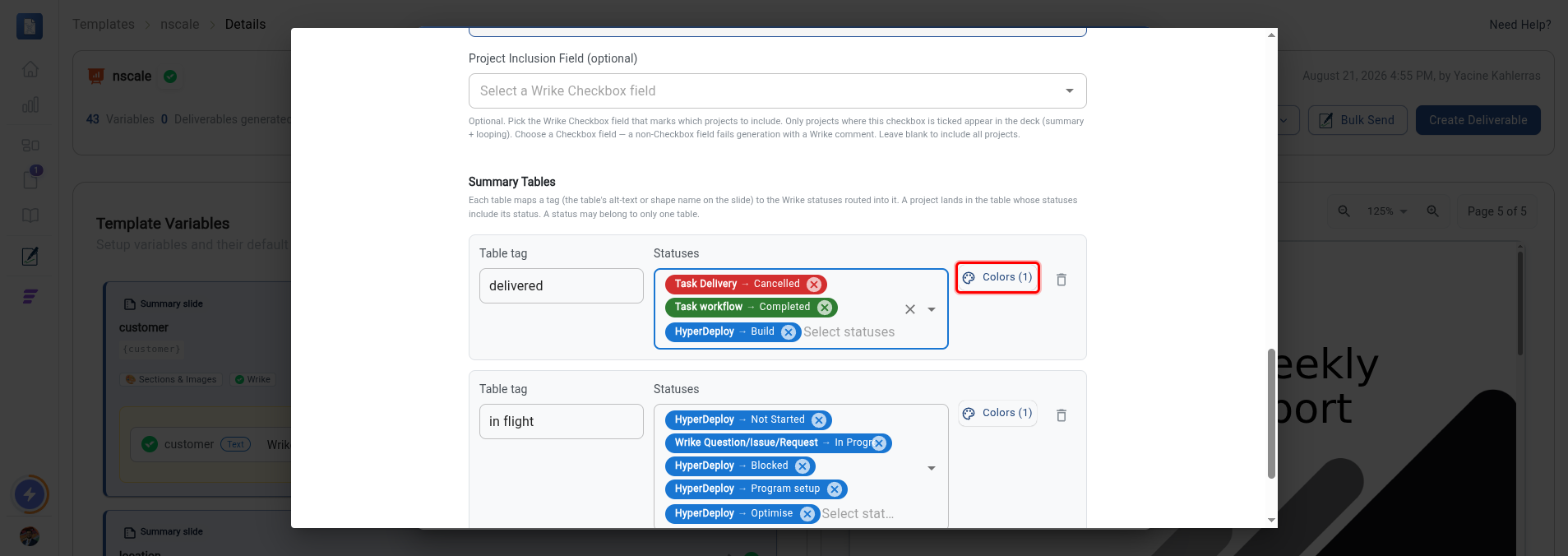The image size is (1568, 556).
Task: Open the book icon in sidebar
Action: pos(30,215)
